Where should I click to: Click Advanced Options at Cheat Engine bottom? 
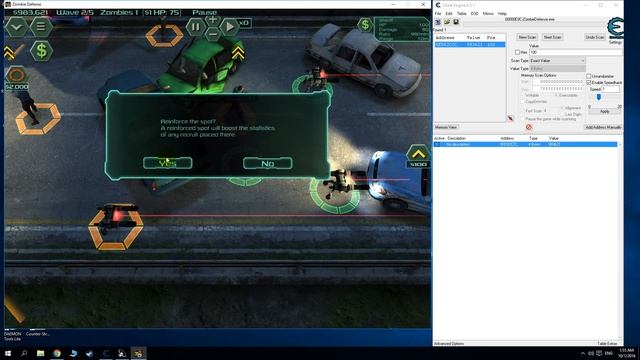coord(449,344)
